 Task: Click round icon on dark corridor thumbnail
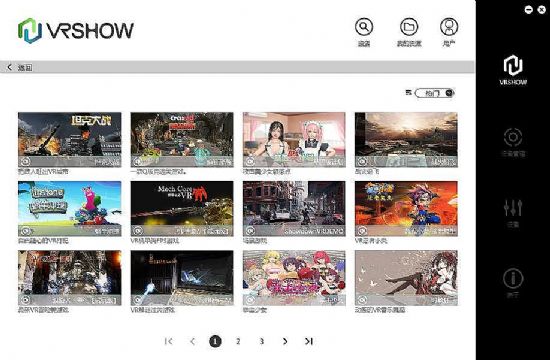coord(138,300)
